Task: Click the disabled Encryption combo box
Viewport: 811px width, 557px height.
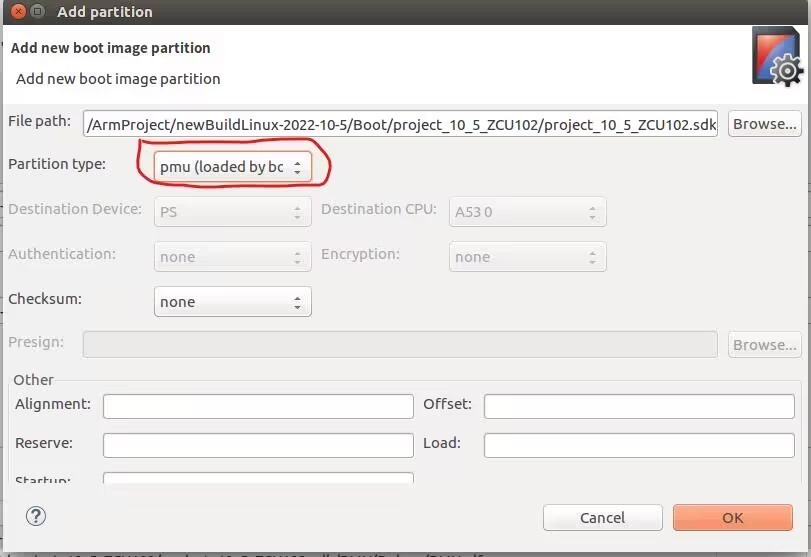Action: 528,257
